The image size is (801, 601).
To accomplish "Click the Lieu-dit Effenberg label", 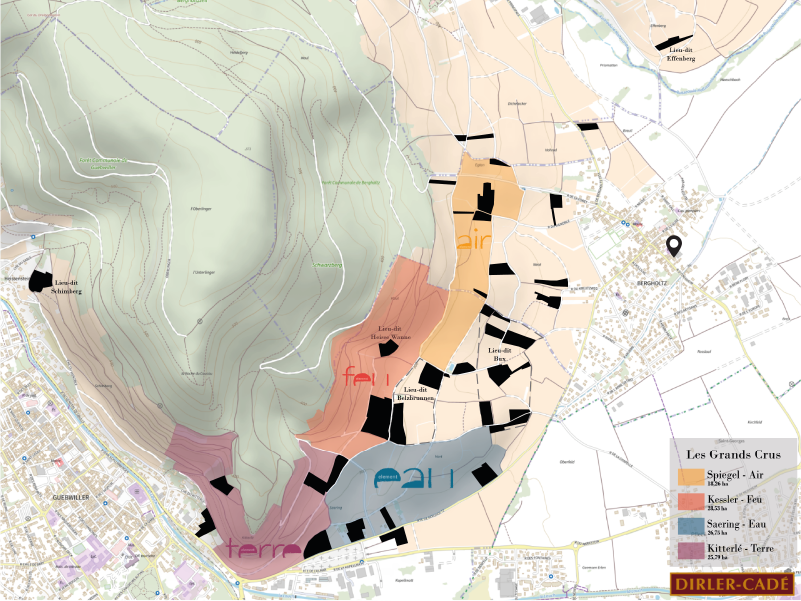I will pos(680,54).
